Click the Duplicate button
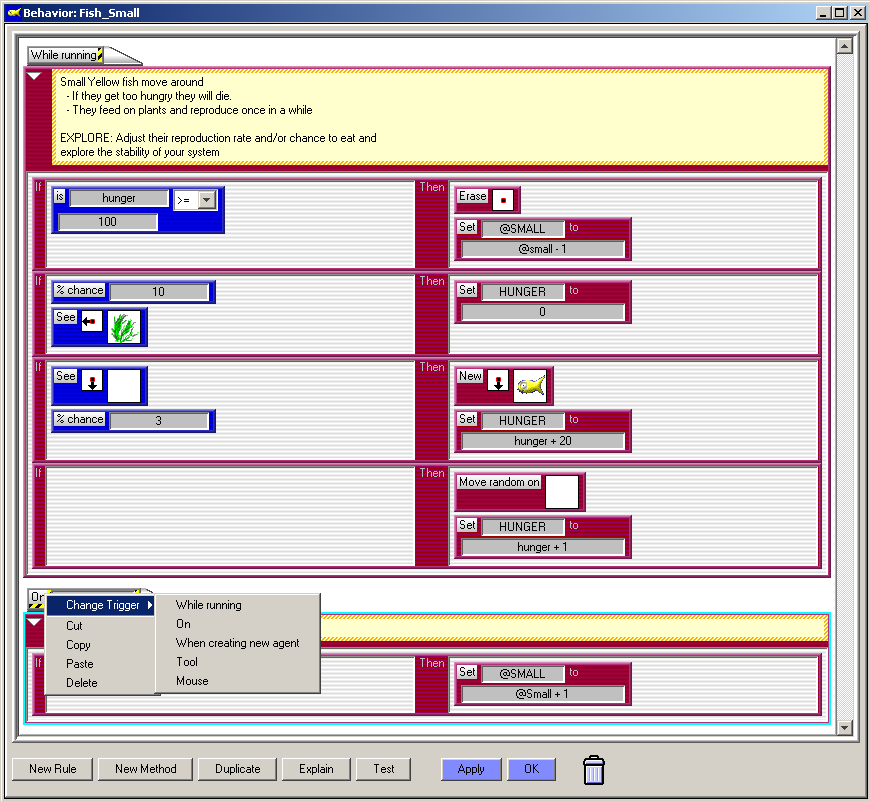Viewport: 870px width, 801px height. pyautogui.click(x=237, y=769)
